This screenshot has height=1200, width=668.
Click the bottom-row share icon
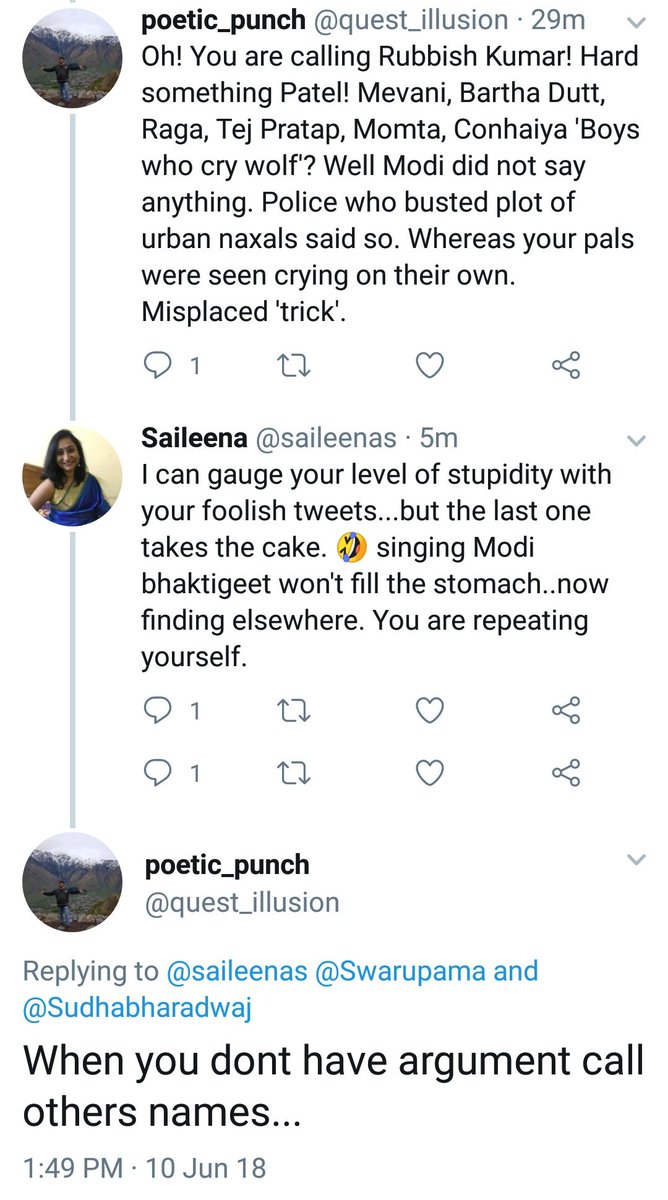point(566,773)
